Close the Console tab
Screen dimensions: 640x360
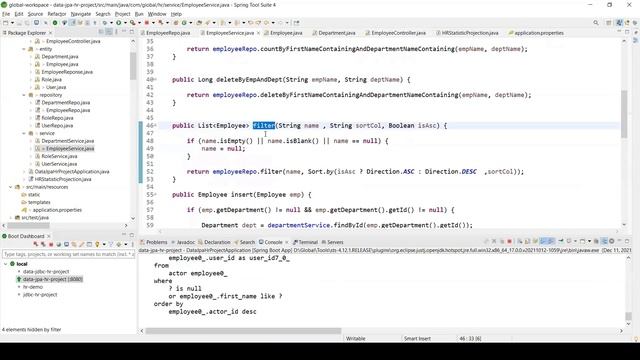tap(287, 242)
